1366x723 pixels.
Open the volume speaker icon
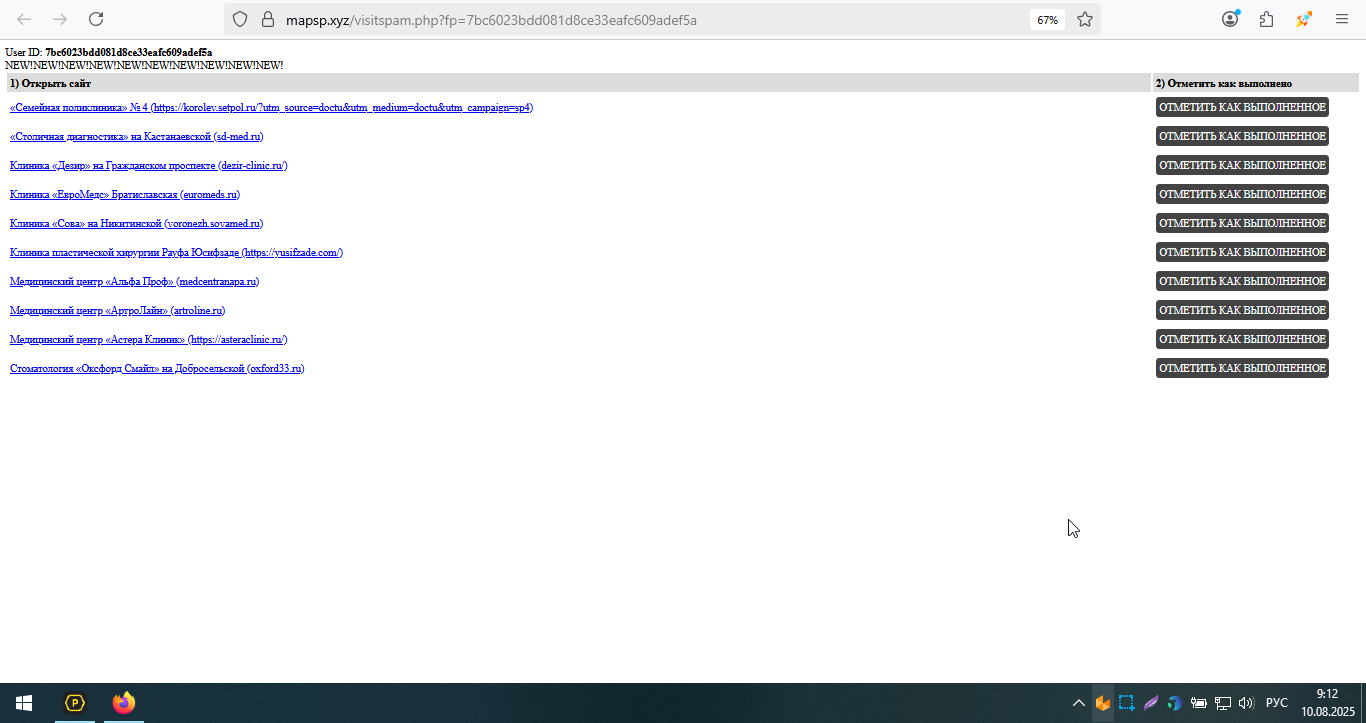click(x=1246, y=703)
